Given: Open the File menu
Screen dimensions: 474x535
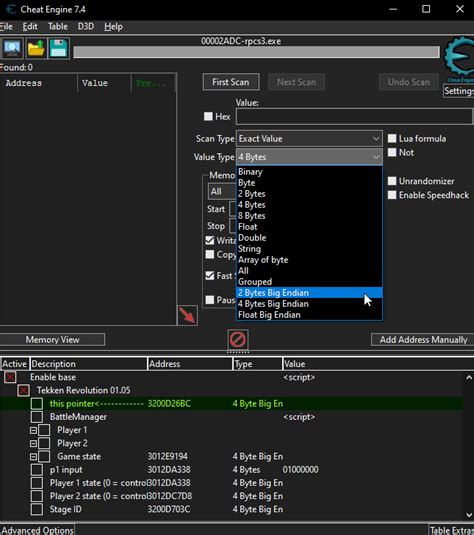Looking at the screenshot, I should coord(6,26).
